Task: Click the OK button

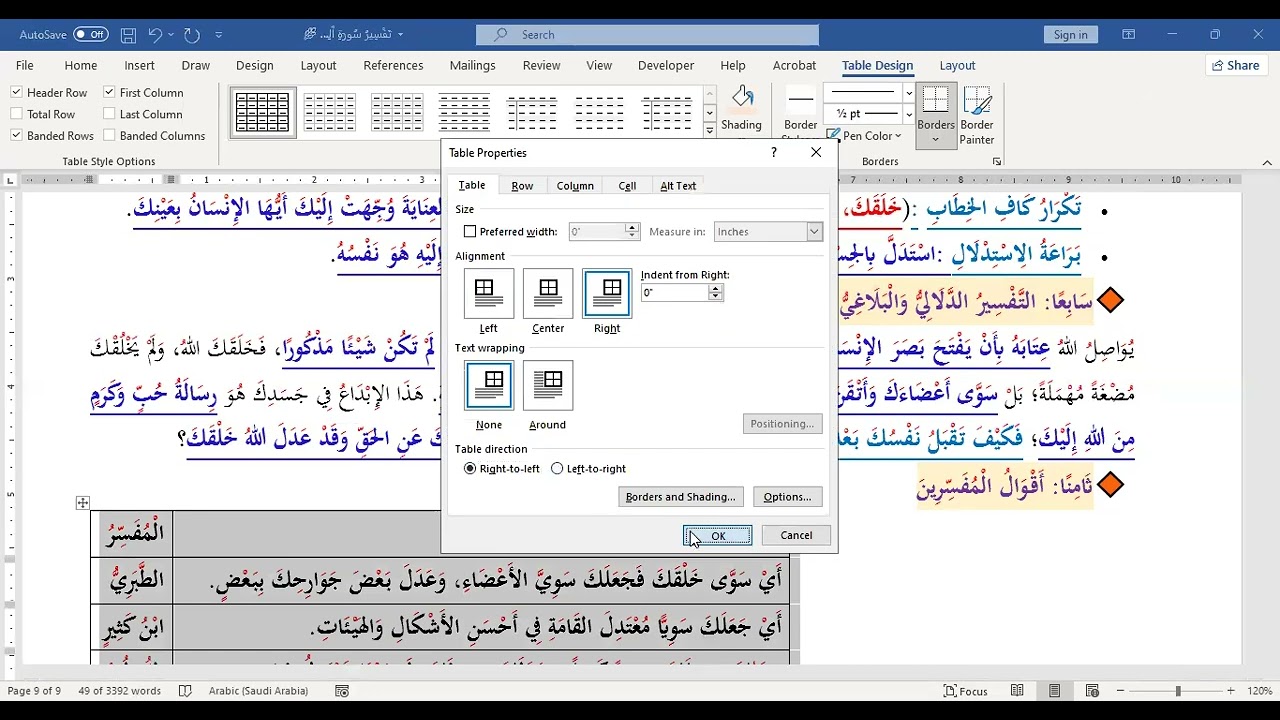Action: tap(718, 536)
